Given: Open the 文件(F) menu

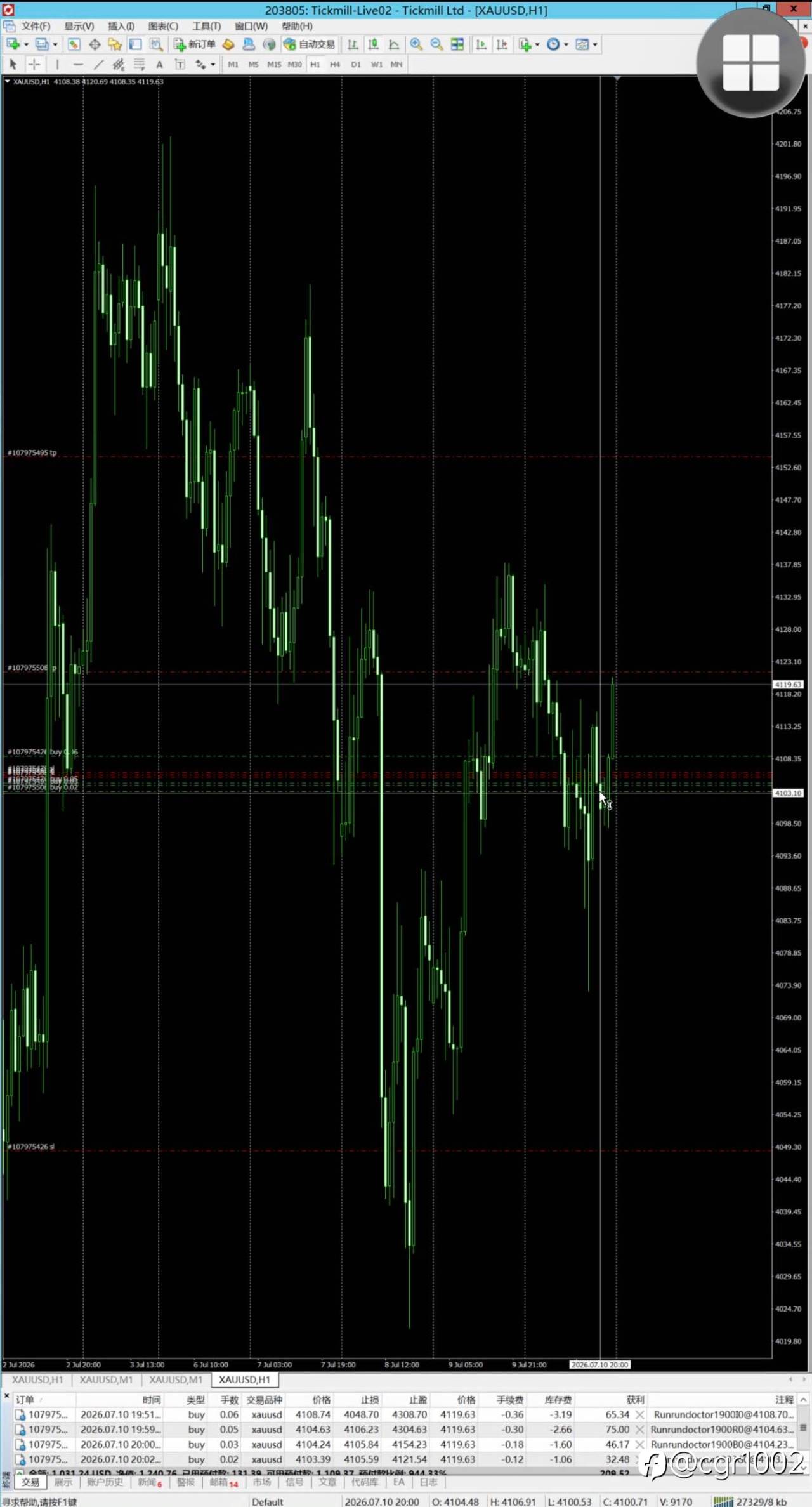Looking at the screenshot, I should 36,26.
